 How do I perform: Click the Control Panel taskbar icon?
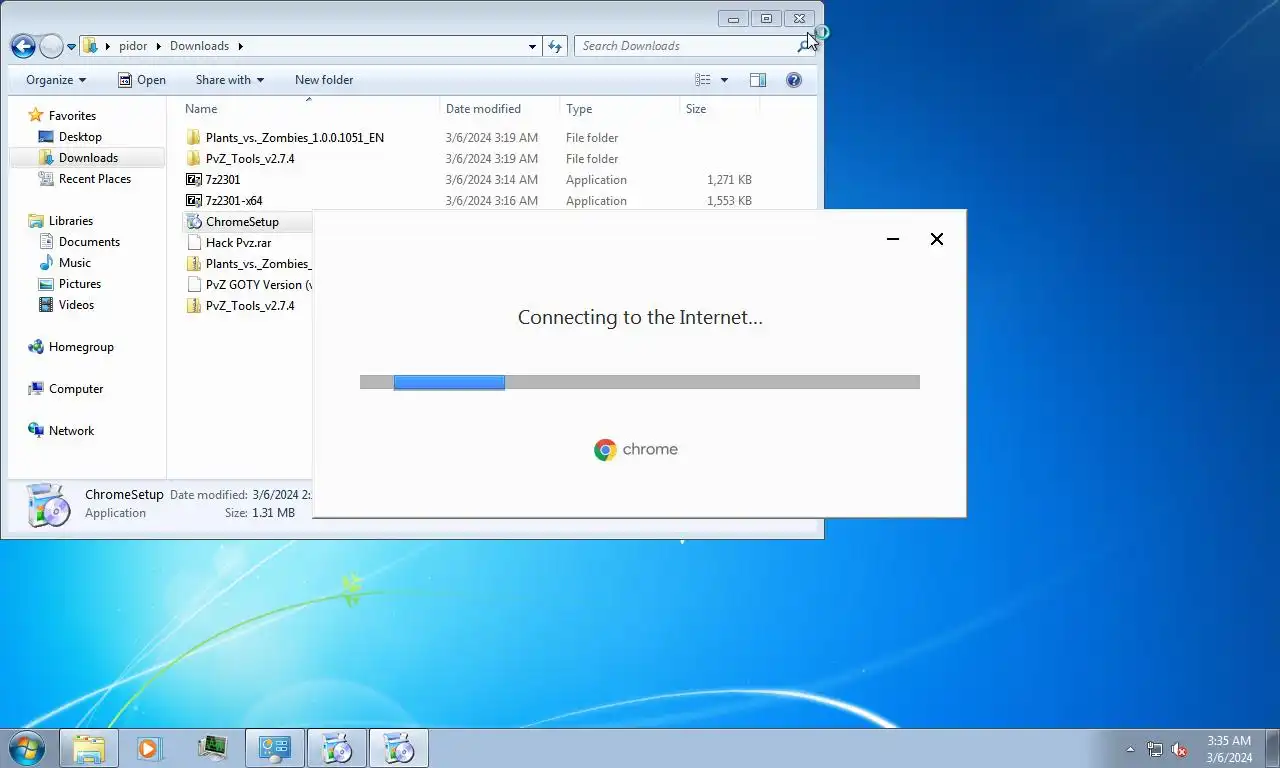click(275, 748)
